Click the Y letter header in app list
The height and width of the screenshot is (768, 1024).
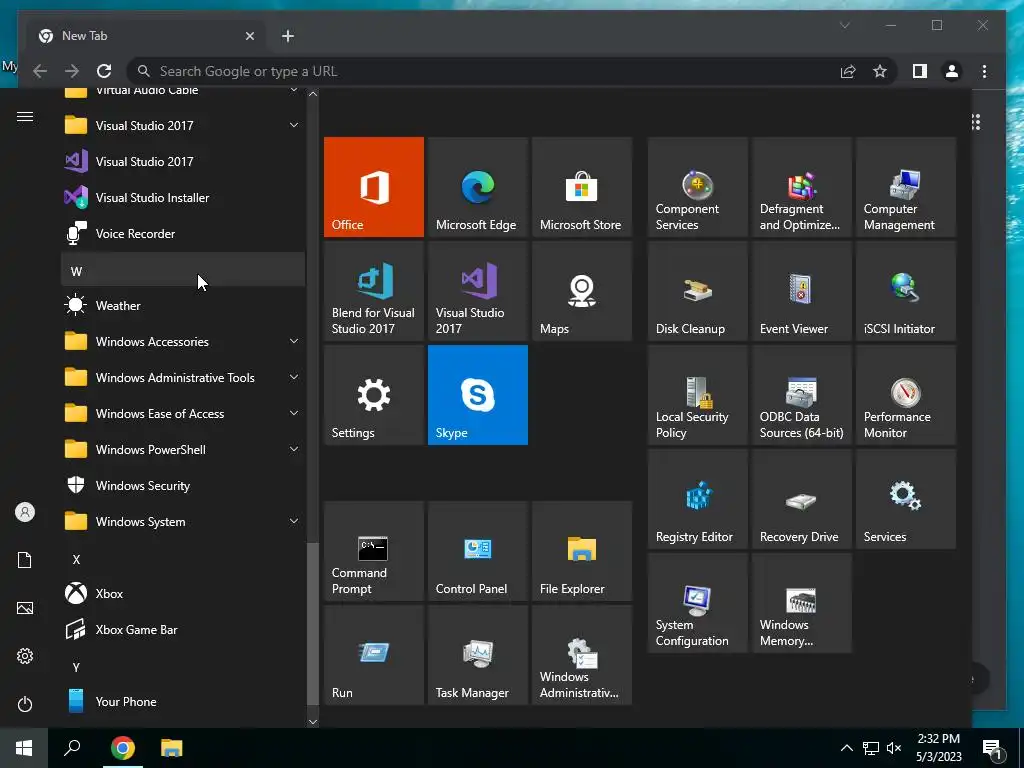183,667
